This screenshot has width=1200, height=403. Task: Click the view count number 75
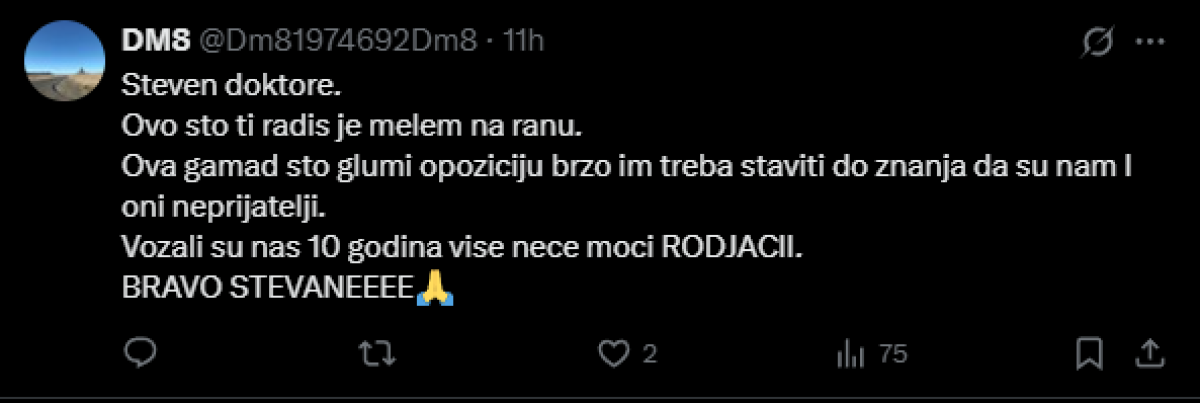[x=892, y=354]
